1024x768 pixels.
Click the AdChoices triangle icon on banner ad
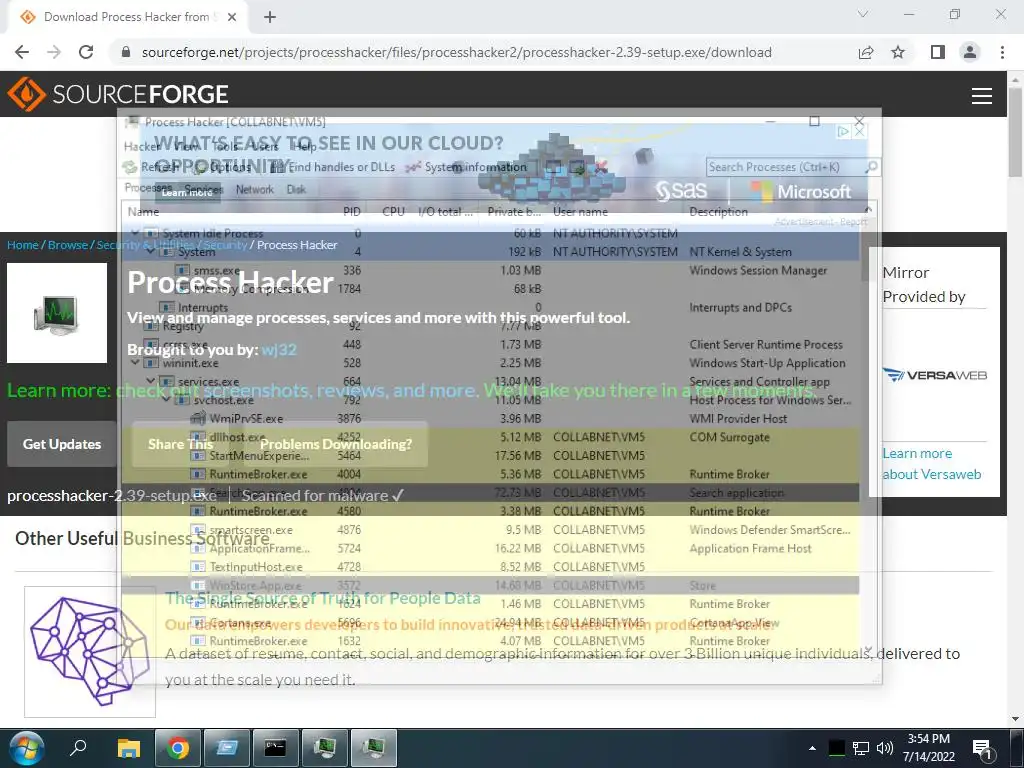(843, 132)
